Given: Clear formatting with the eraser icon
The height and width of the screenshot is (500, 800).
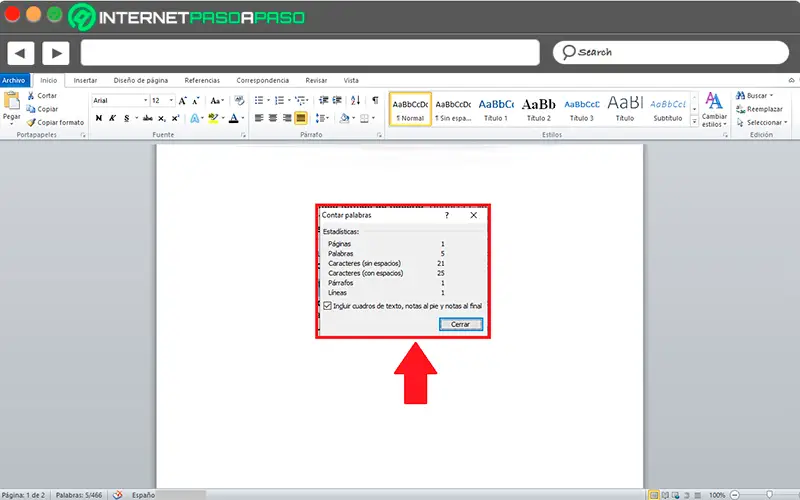Looking at the screenshot, I should click(239, 101).
